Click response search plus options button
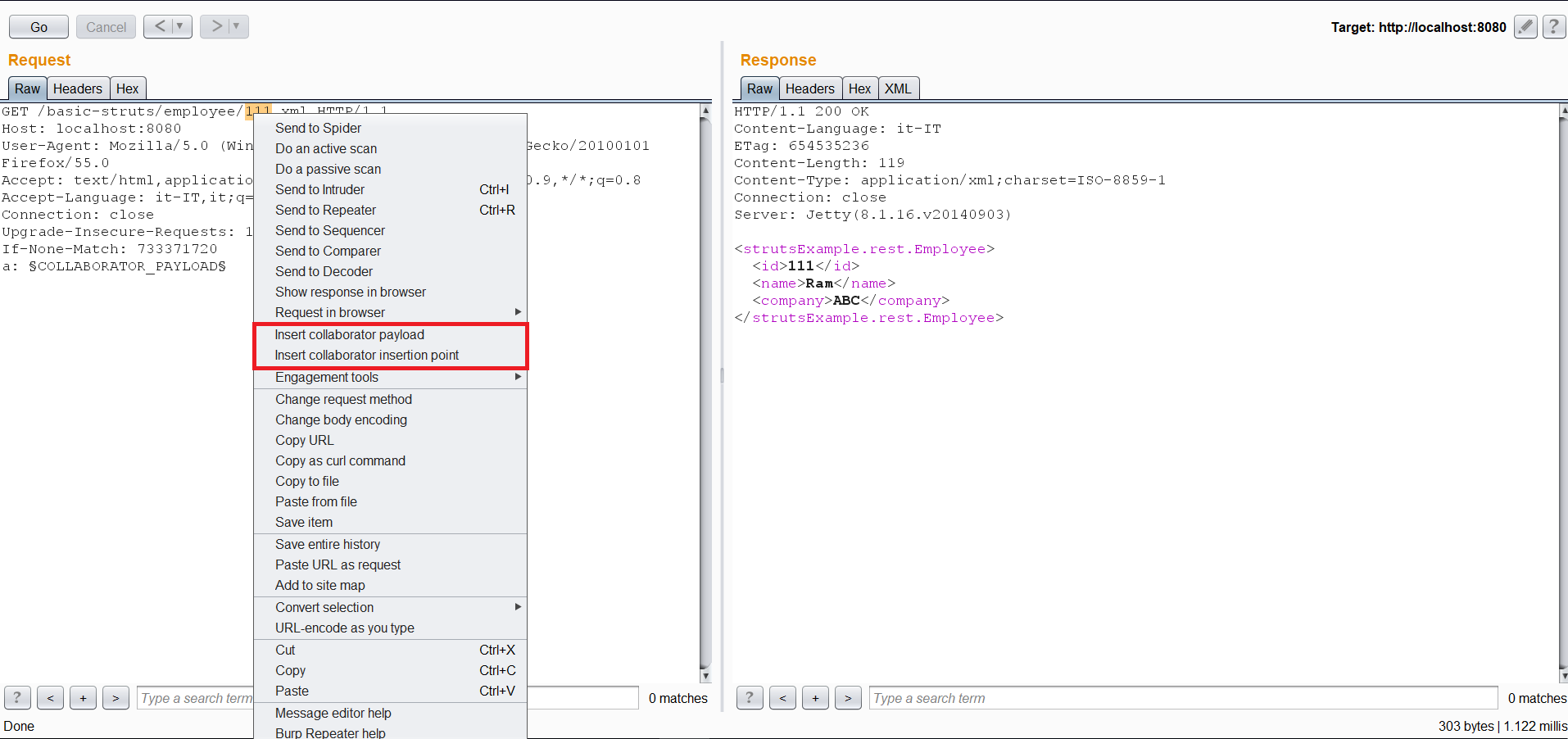The image size is (1568, 739). pyautogui.click(x=815, y=698)
